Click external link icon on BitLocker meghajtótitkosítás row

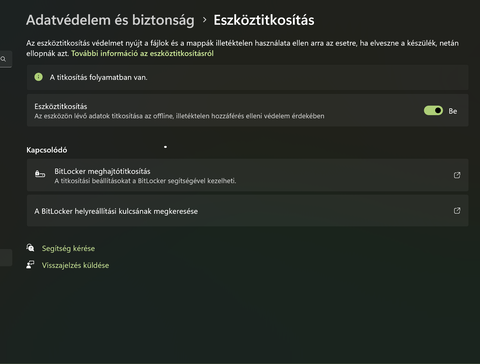(457, 175)
